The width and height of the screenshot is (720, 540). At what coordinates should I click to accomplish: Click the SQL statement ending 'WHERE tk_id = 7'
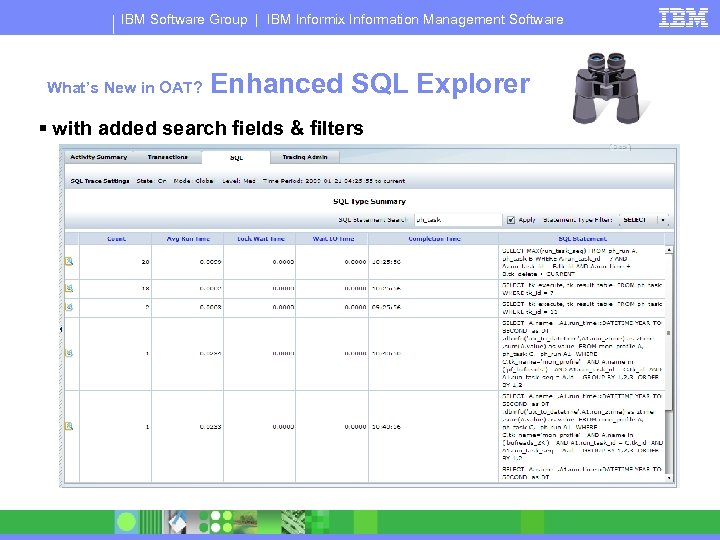582,289
